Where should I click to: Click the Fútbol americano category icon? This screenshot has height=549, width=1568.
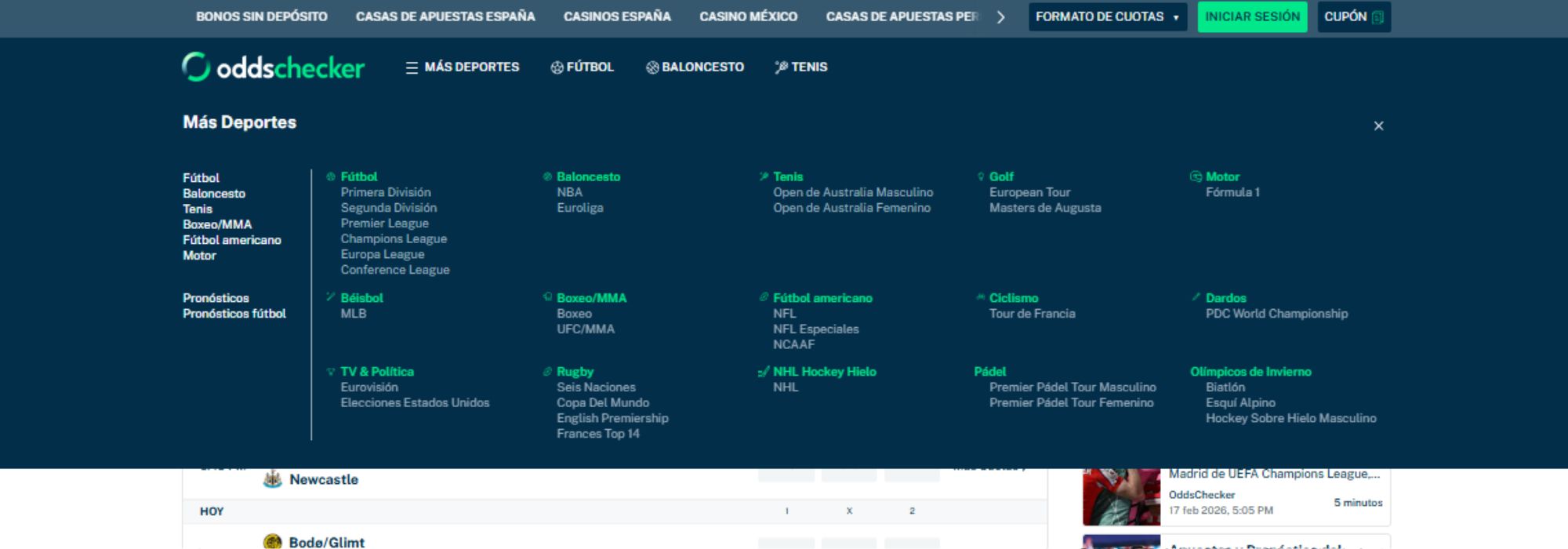click(764, 297)
